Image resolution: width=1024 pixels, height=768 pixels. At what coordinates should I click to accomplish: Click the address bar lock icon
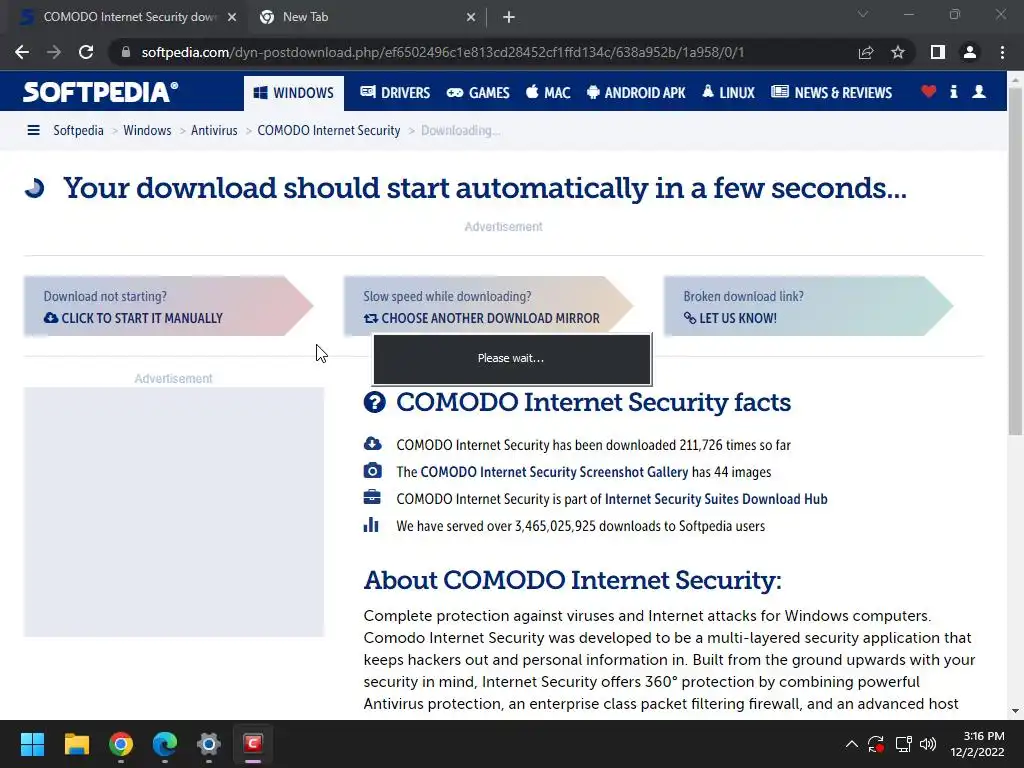(x=125, y=52)
